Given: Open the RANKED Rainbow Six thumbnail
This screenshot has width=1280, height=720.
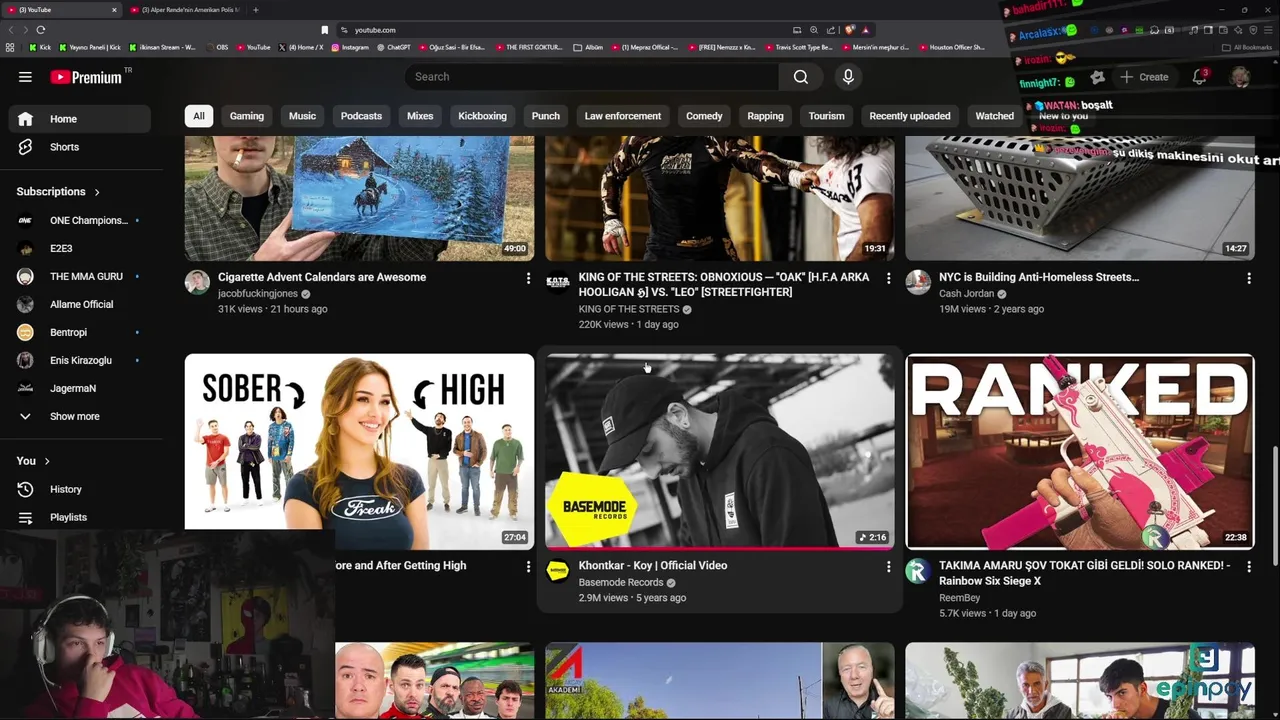Looking at the screenshot, I should pos(1080,451).
